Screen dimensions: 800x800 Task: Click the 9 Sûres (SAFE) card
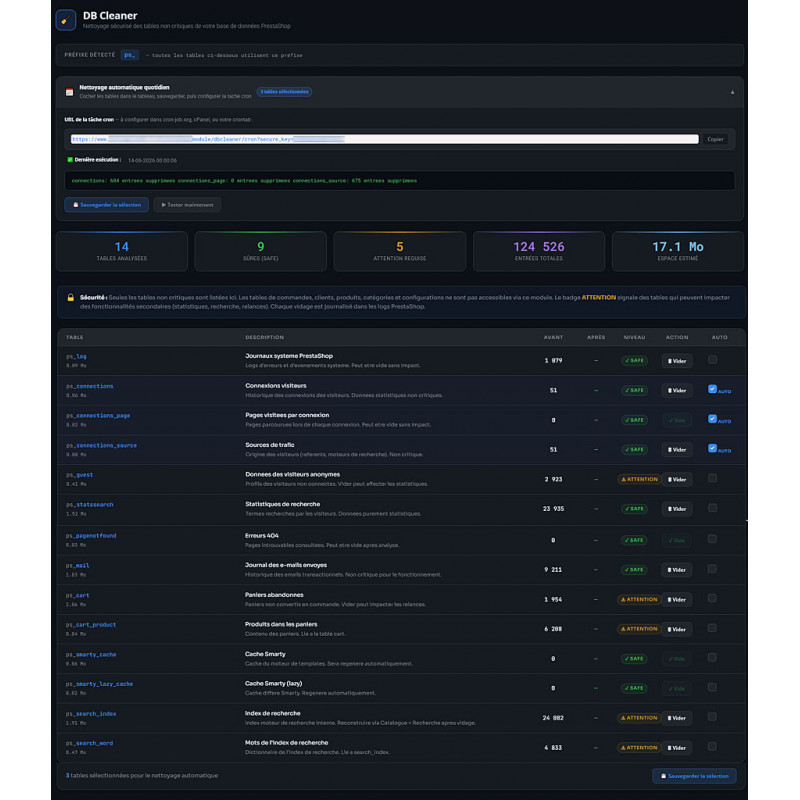(261, 251)
